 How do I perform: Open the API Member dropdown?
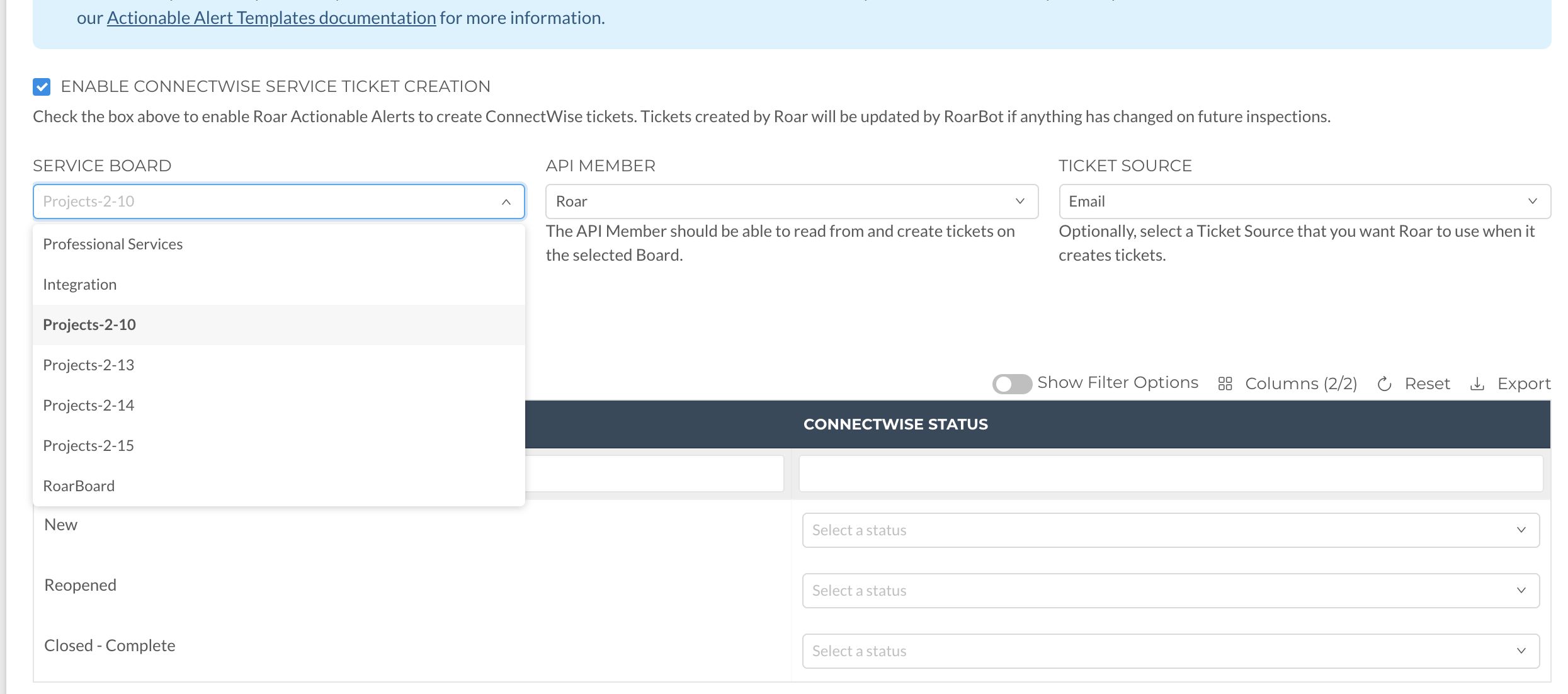791,202
